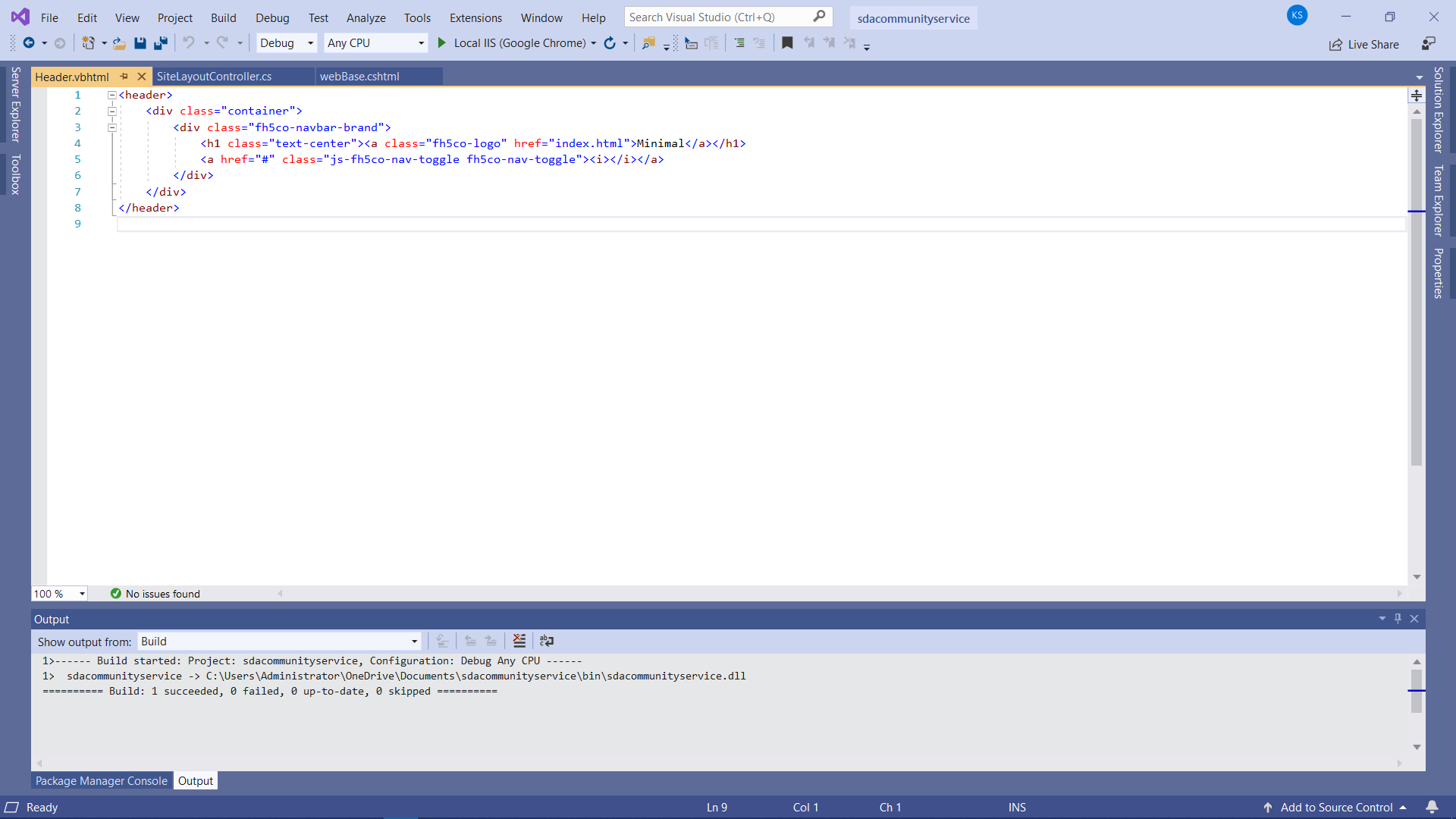
Task: Click the notifications bell icon
Action: [x=1432, y=807]
